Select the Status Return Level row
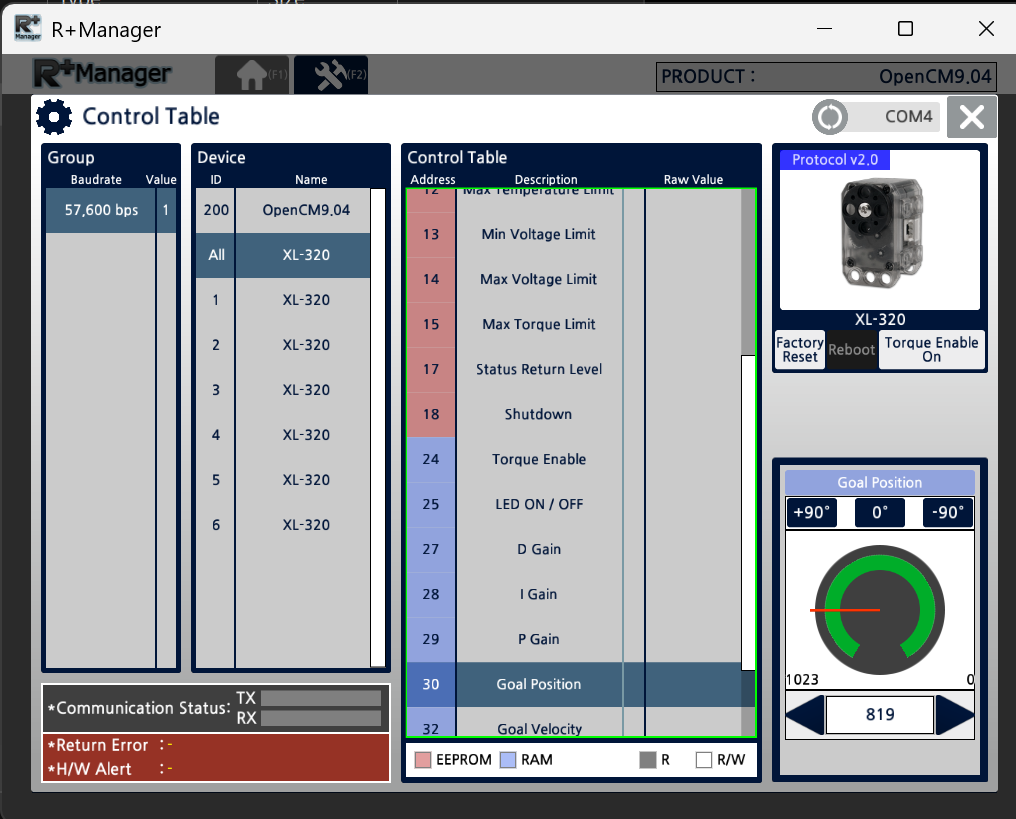This screenshot has width=1016, height=819. (x=574, y=369)
